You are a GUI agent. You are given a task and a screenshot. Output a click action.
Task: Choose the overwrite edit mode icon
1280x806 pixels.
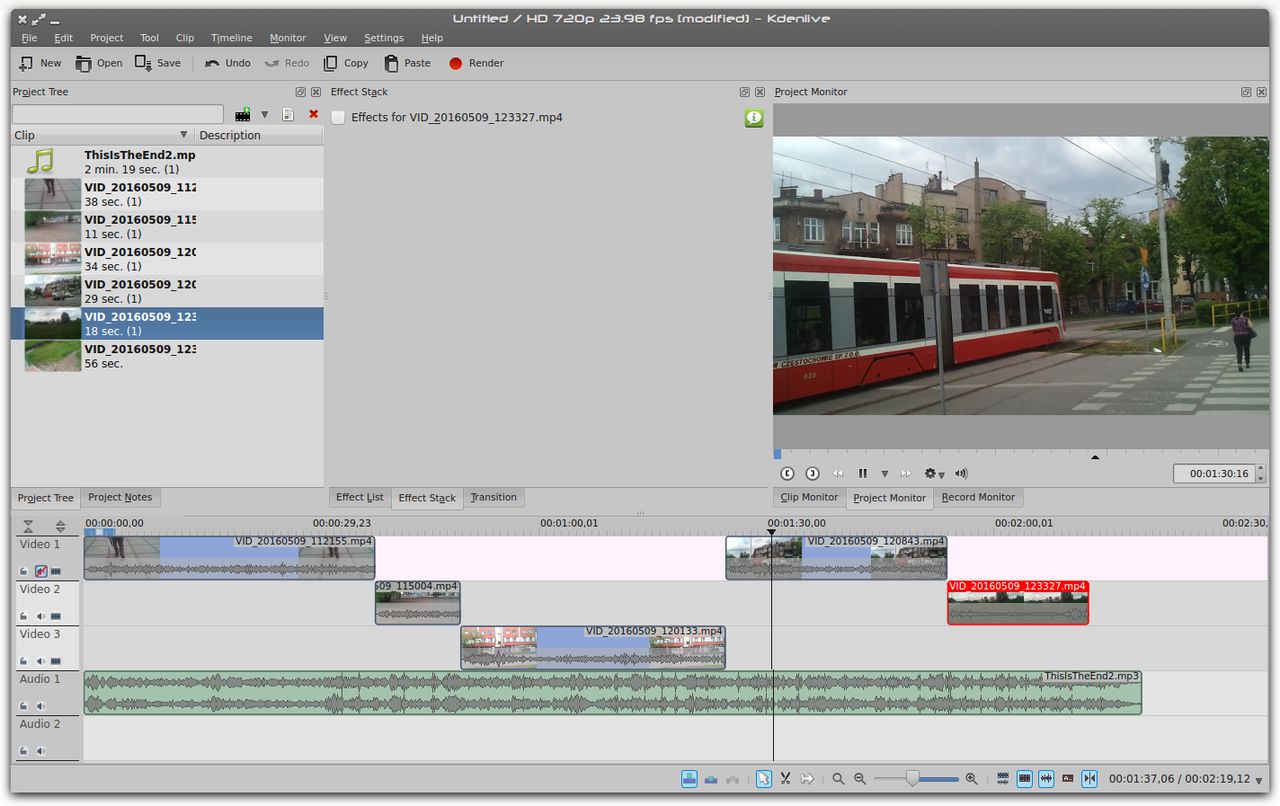(711, 779)
